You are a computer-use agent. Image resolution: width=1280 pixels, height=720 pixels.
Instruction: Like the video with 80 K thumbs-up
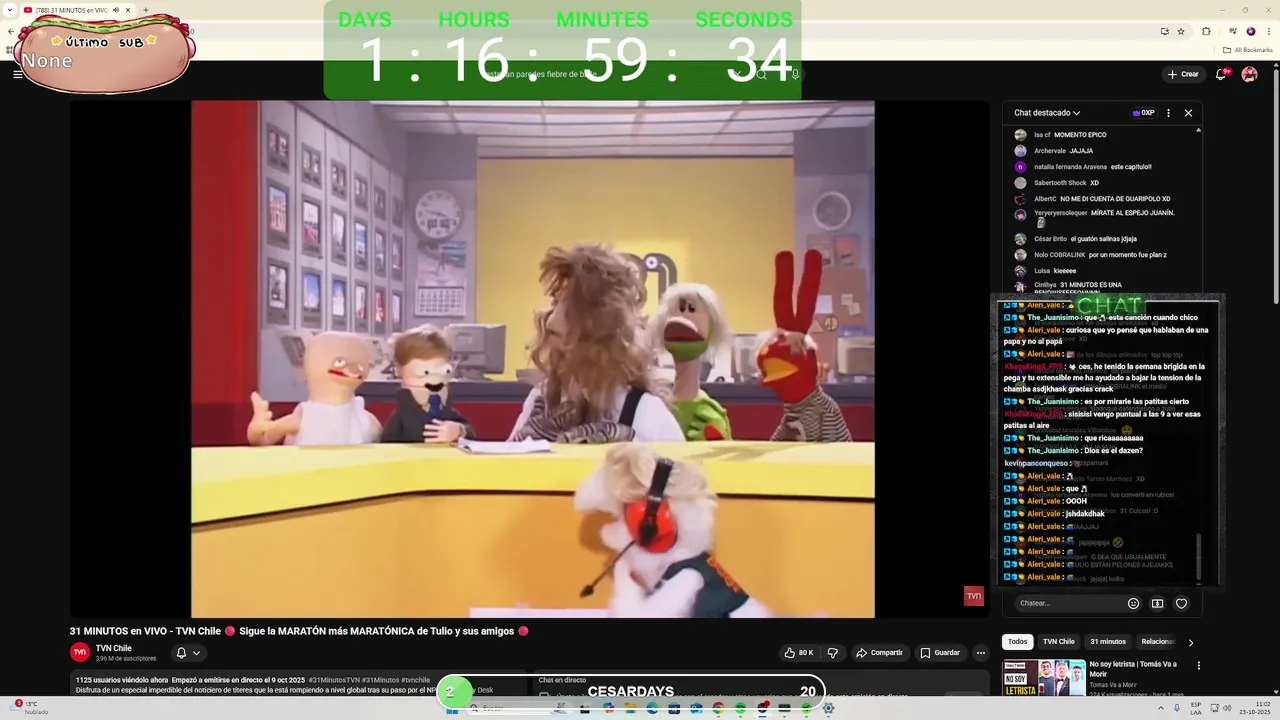[x=799, y=653]
